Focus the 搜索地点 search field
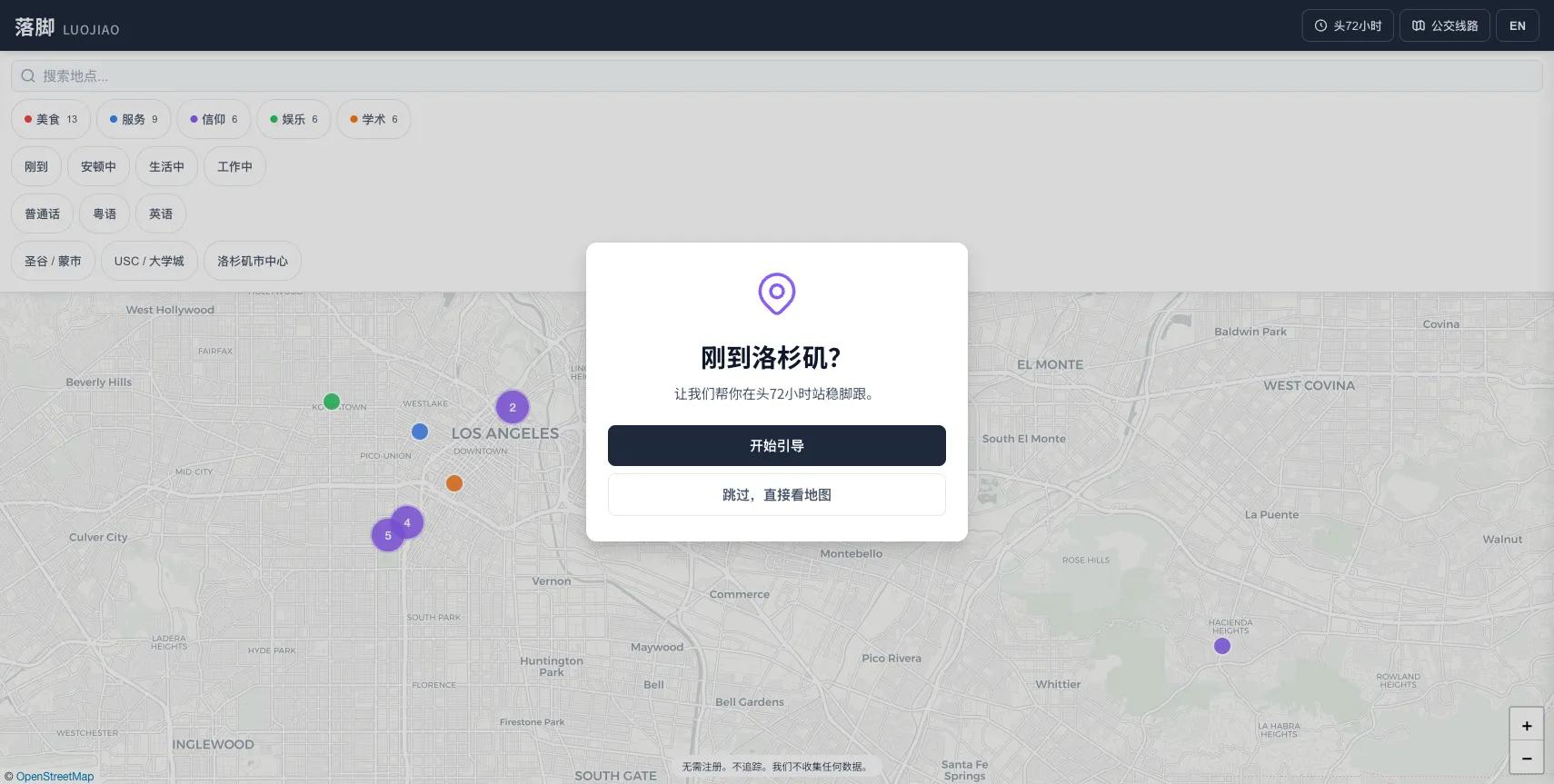The height and width of the screenshot is (784, 1554). [x=777, y=76]
